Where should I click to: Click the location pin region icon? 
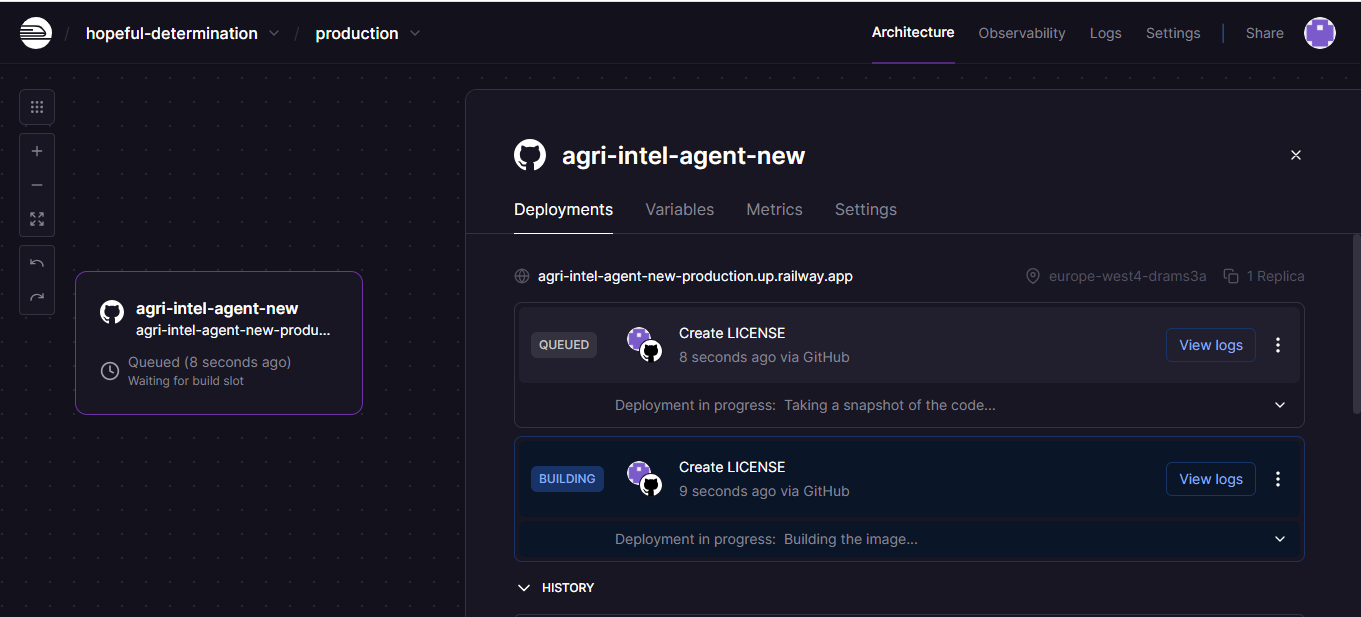1033,276
